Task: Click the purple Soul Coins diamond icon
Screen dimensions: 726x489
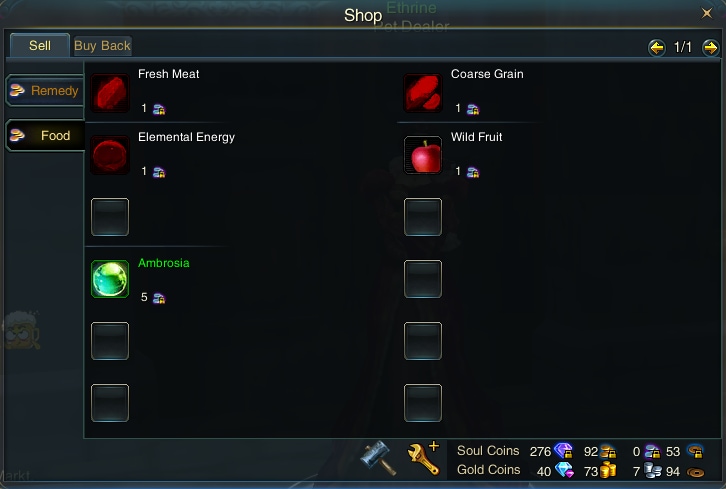Action: [x=563, y=451]
